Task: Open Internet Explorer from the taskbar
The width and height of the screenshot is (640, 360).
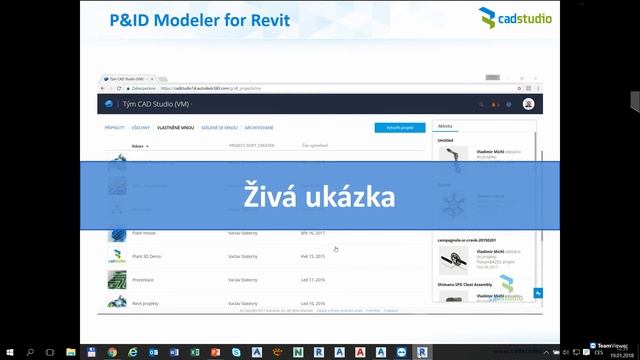Action: click(133, 352)
